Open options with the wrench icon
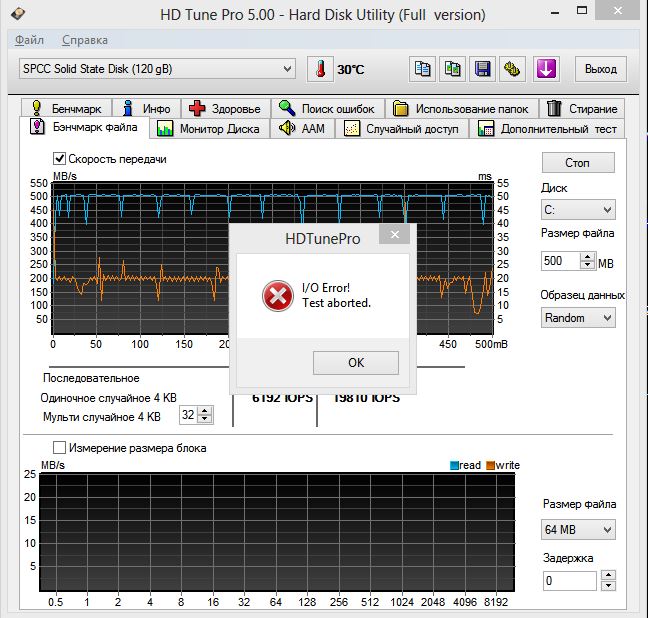Viewport: 648px width, 618px height. 512,69
